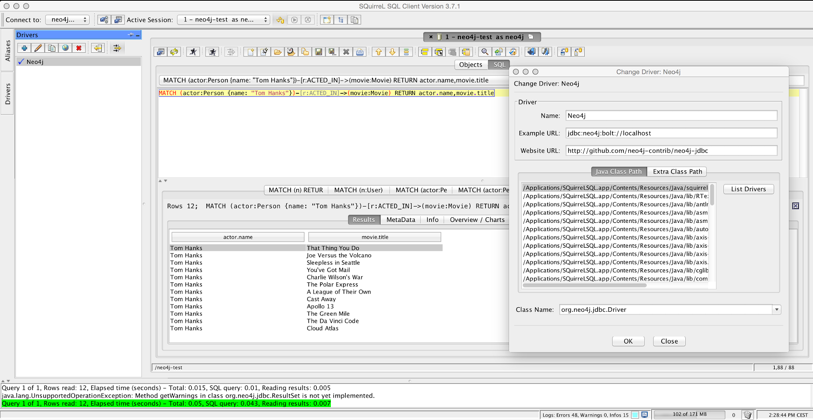Click the show driver file icon with yellow arrow
Viewport: 813px width, 420px height.
pyautogui.click(x=97, y=48)
